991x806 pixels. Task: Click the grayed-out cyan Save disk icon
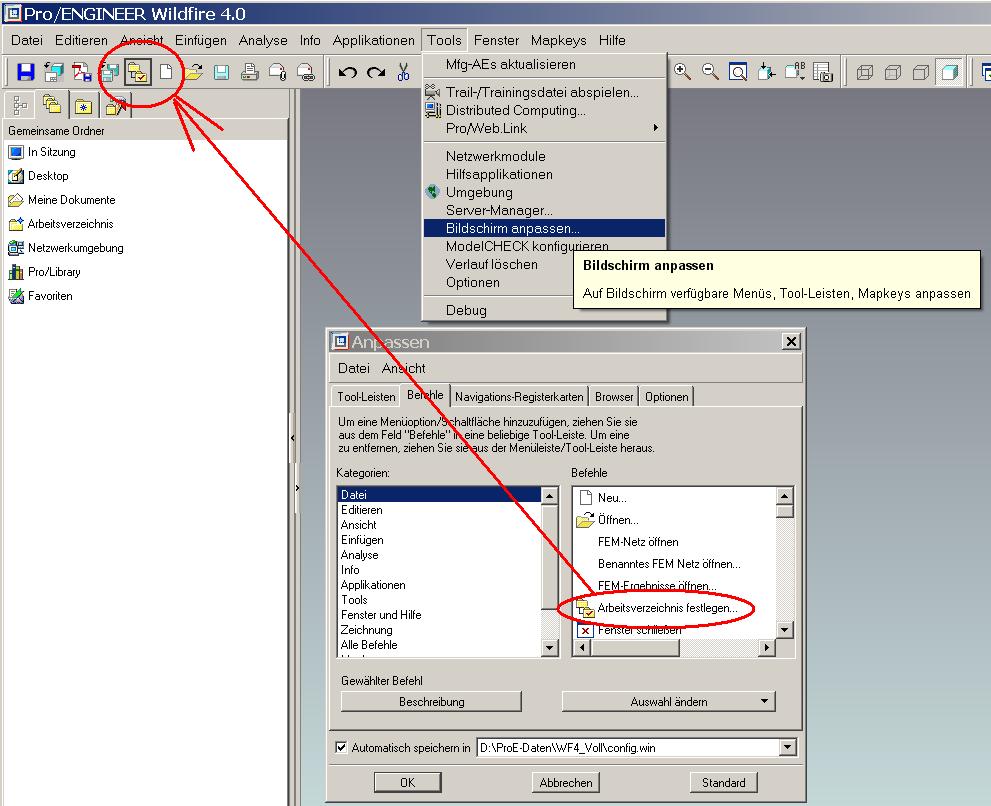pyautogui.click(x=221, y=72)
